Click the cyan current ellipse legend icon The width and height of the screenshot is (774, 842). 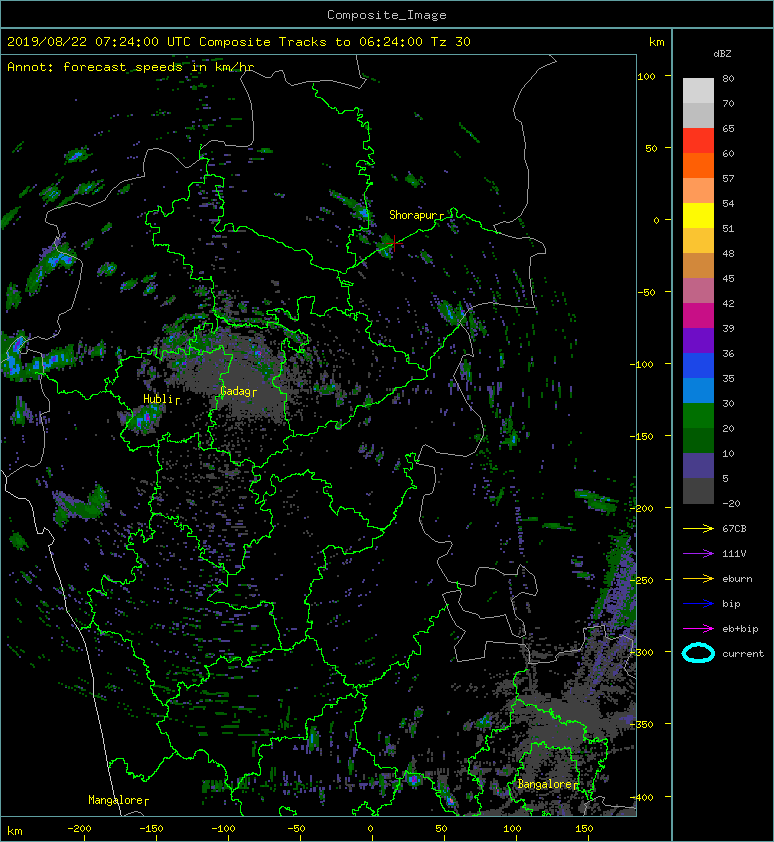click(698, 653)
